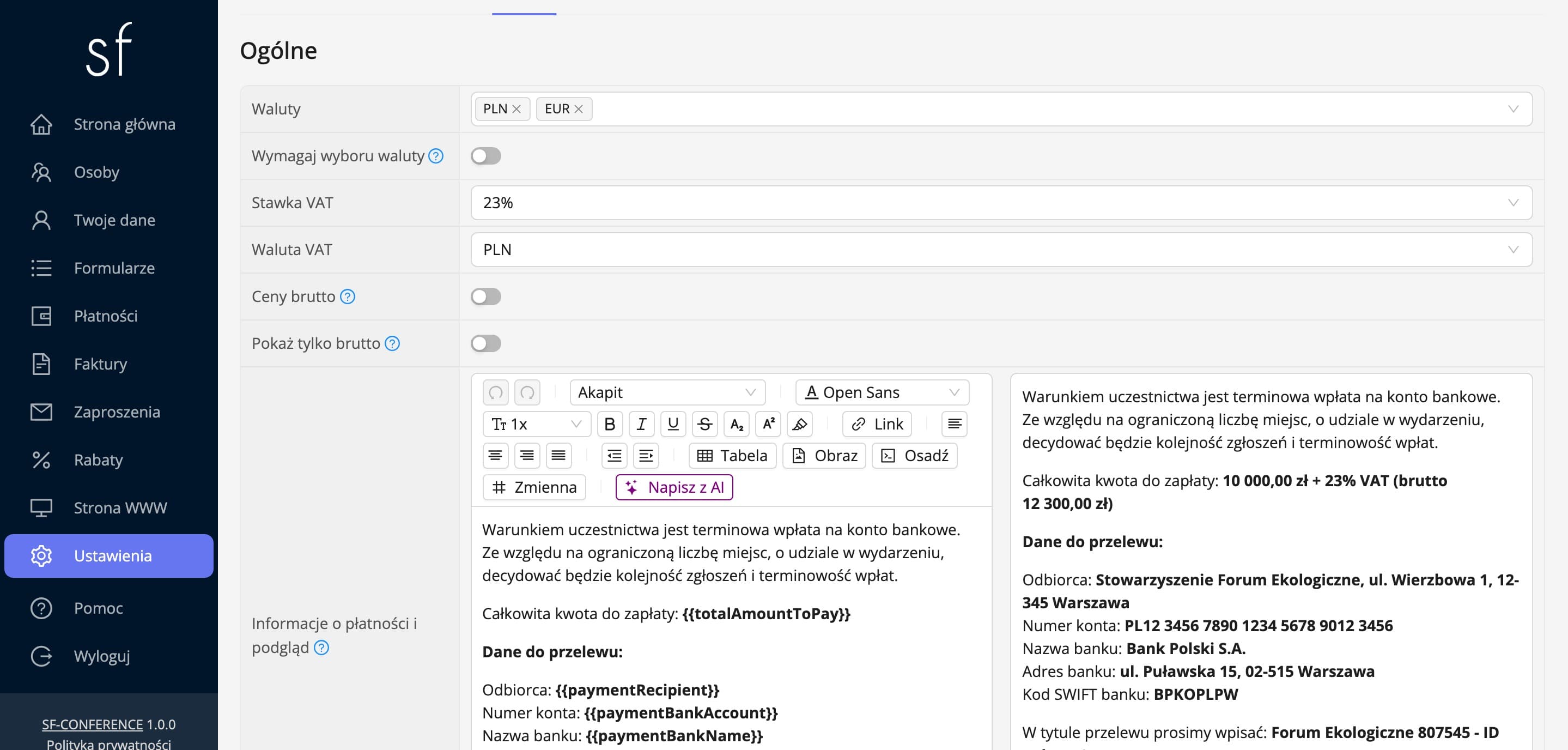Click the Obraz image button
Image resolution: width=1568 pixels, height=750 pixels.
824,456
